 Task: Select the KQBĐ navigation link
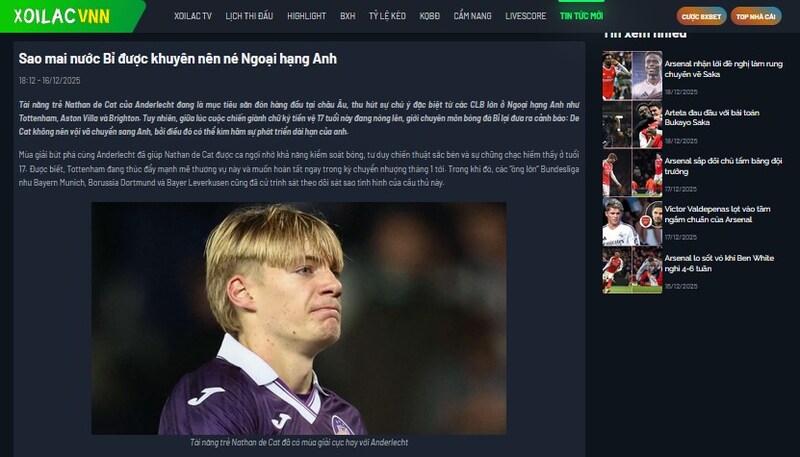pyautogui.click(x=430, y=16)
